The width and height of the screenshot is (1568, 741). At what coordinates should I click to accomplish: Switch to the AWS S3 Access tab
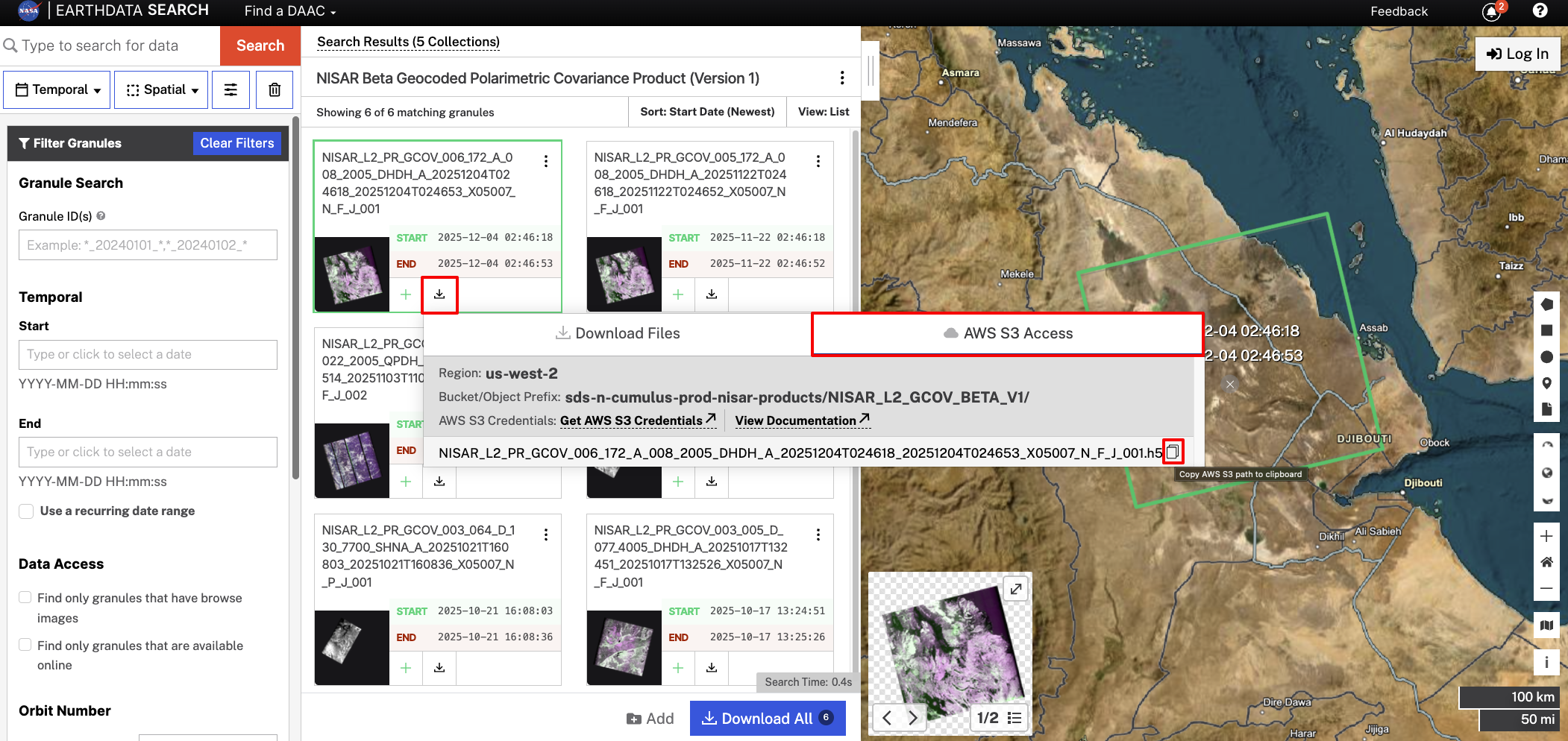[1006, 333]
